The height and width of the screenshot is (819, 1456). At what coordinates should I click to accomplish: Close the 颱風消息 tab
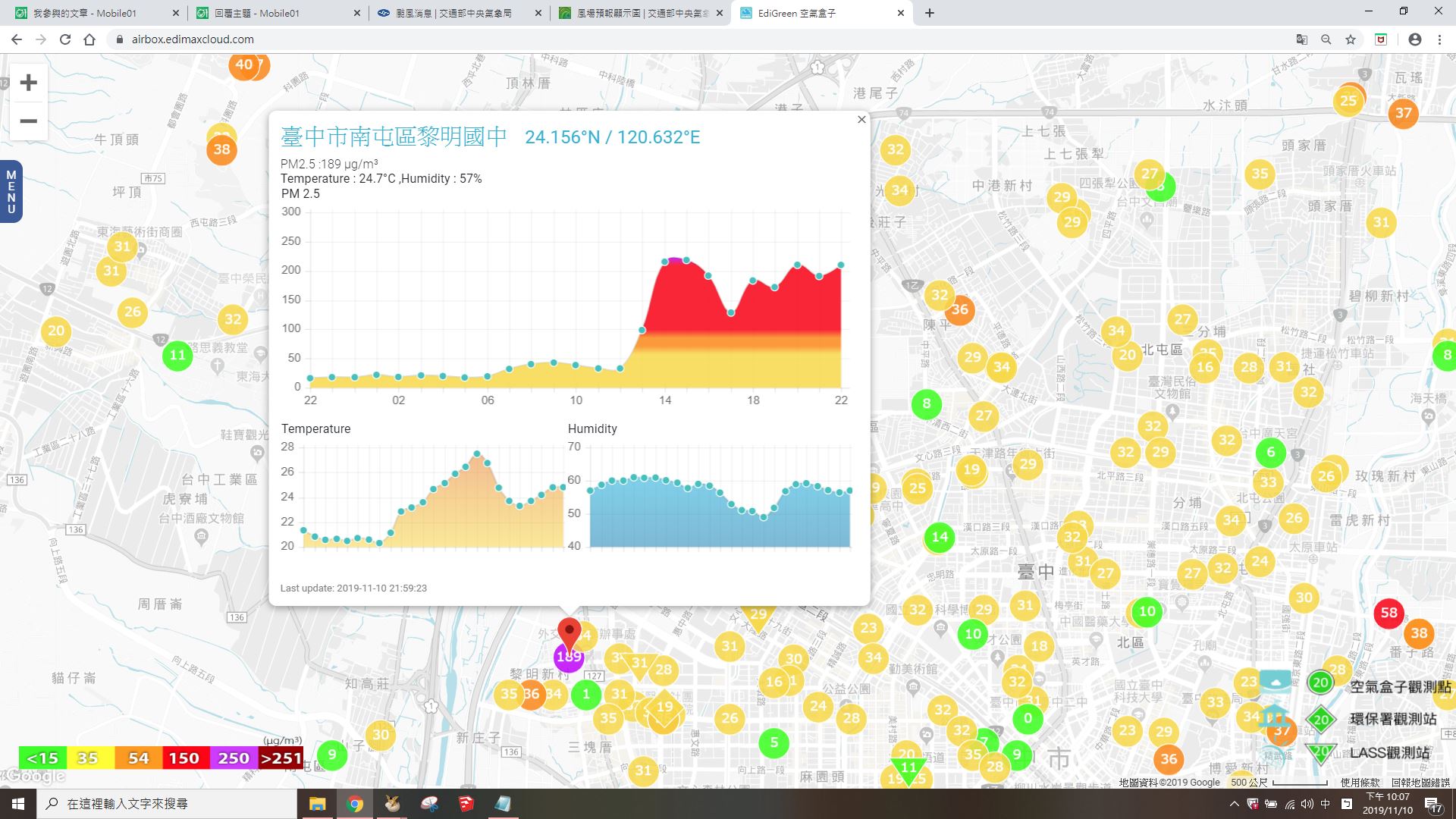(538, 13)
